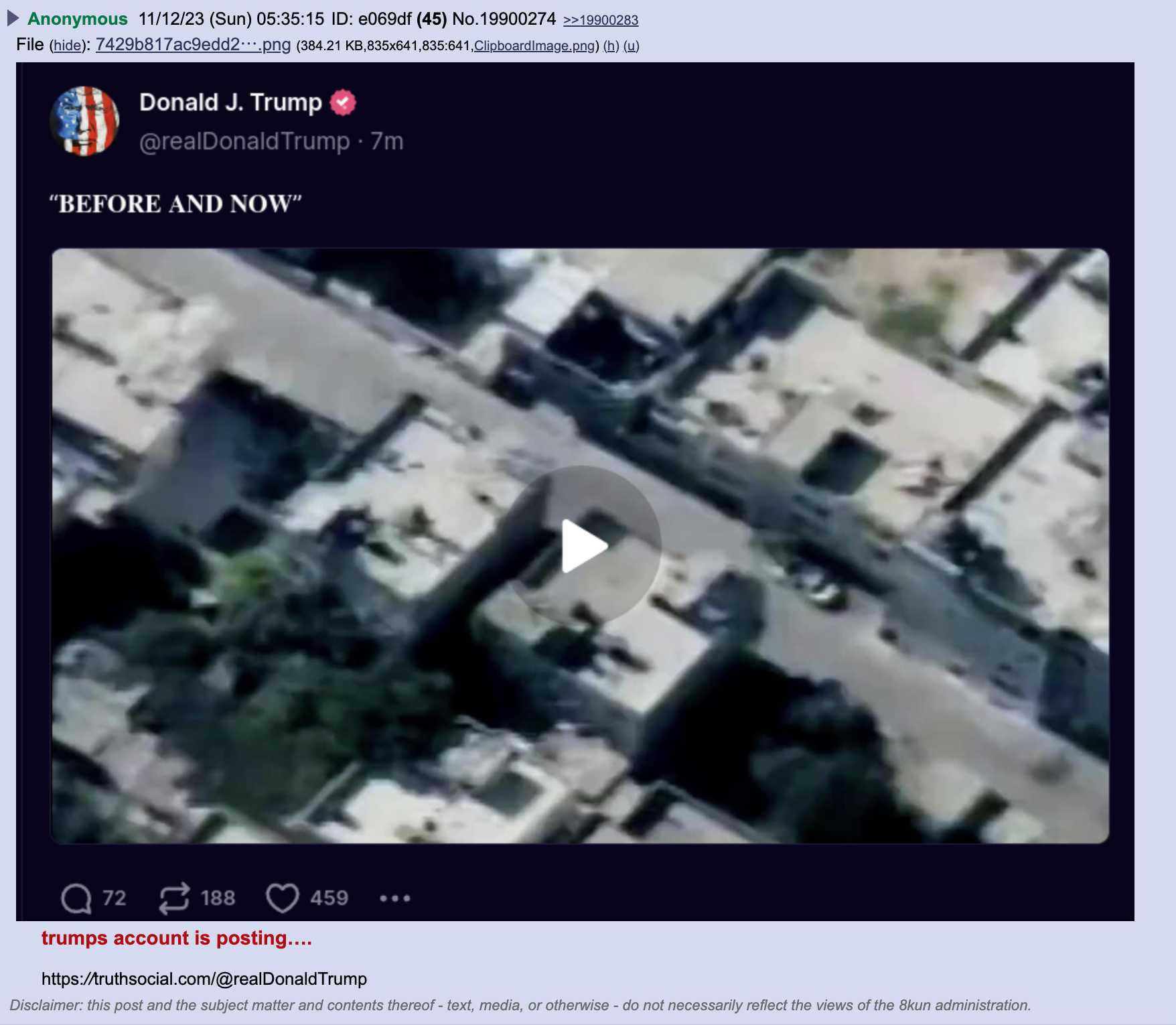This screenshot has height=1025, width=1176.
Task: Click the Anonymous poster name
Action: 77,19
